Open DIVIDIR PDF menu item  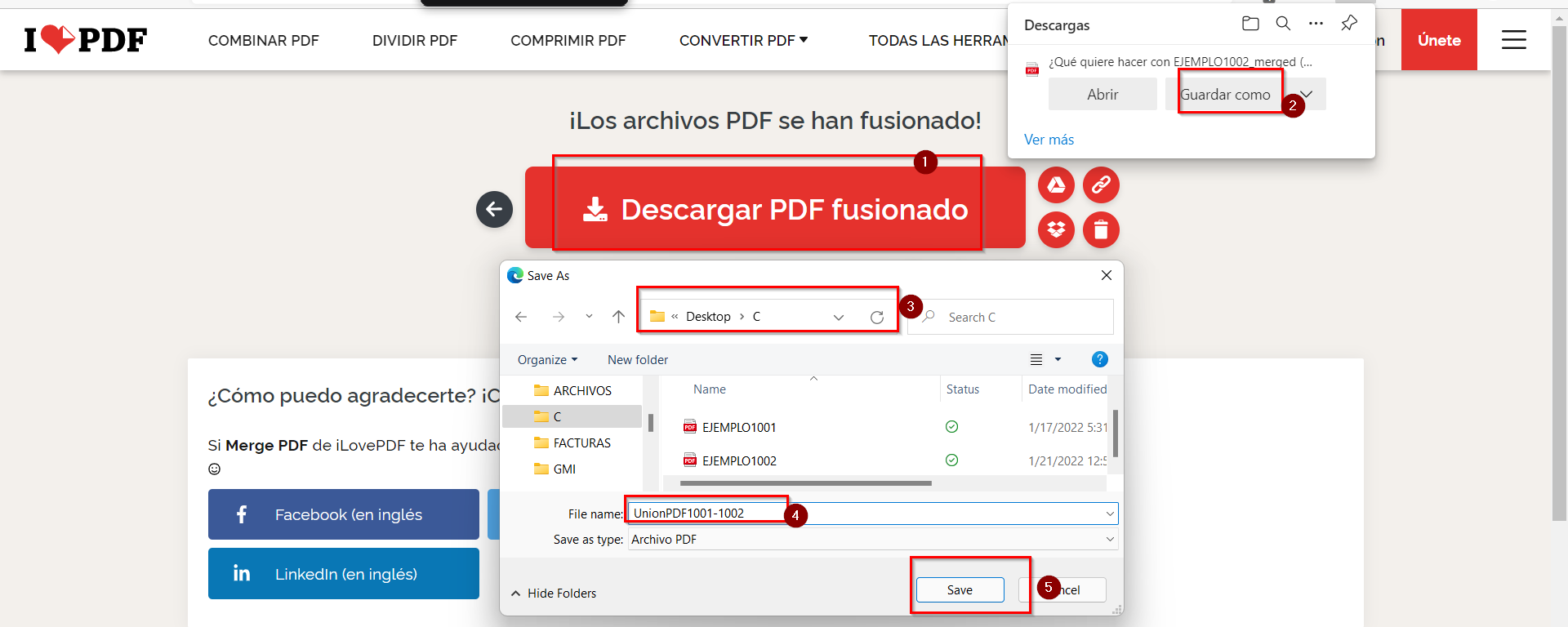(415, 40)
